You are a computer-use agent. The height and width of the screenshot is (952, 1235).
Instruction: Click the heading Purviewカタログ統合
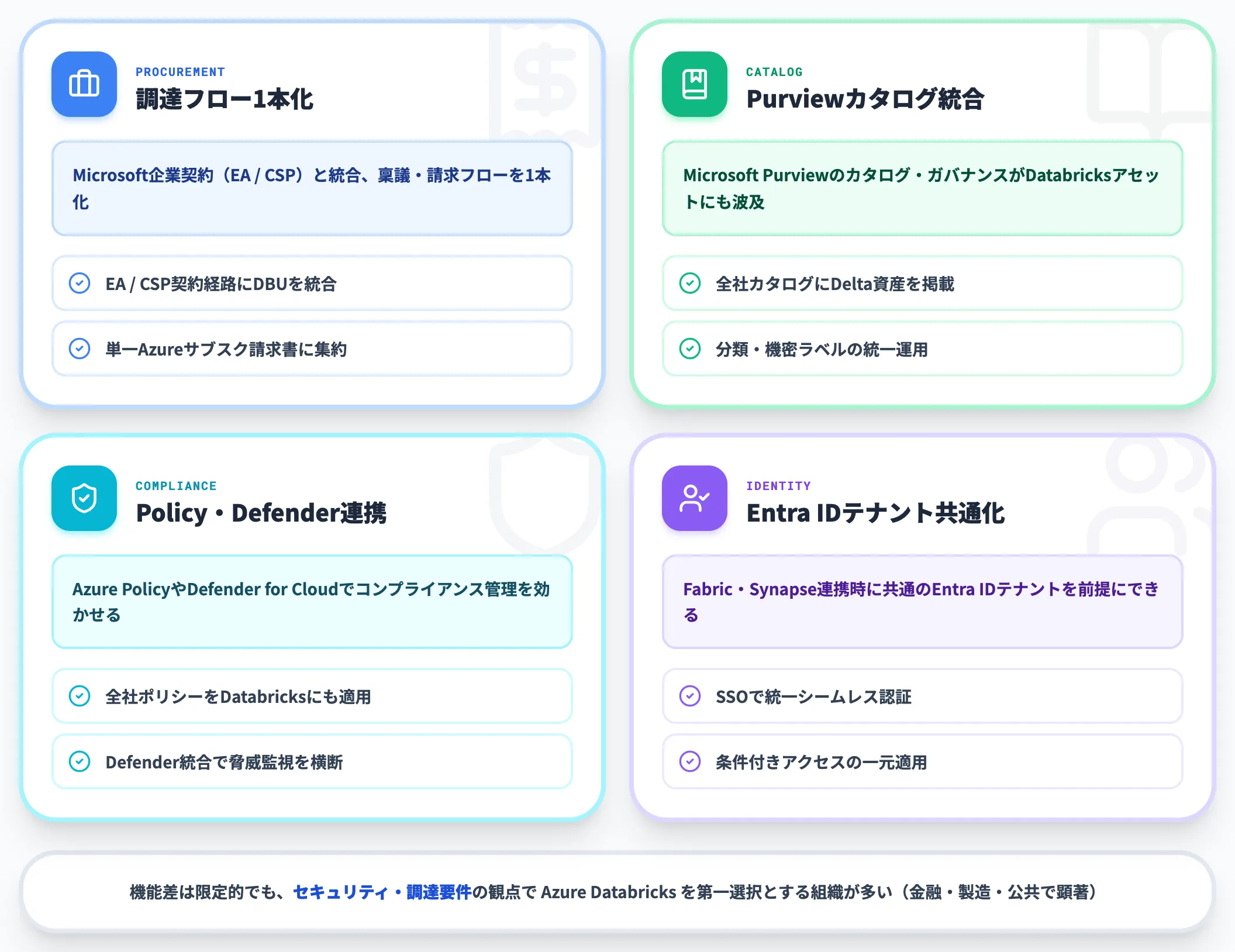click(865, 99)
